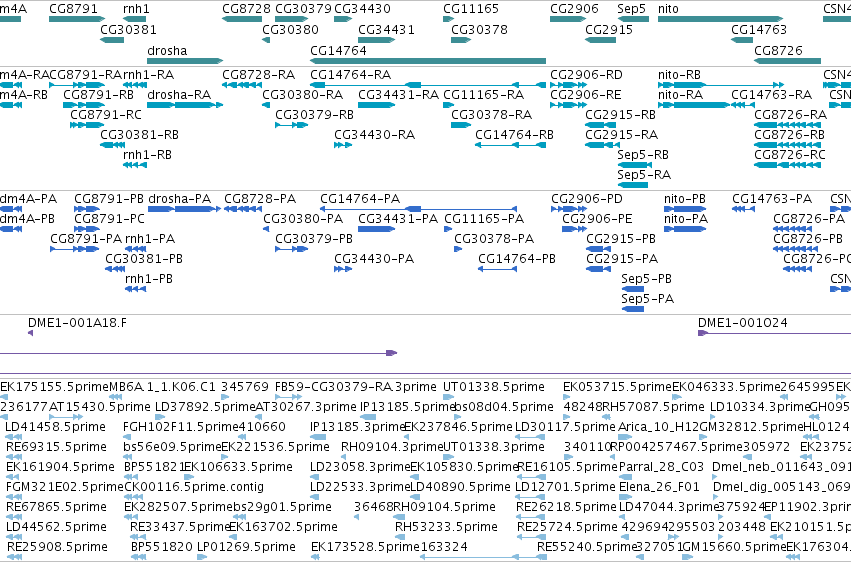Image resolution: width=851 pixels, height=562 pixels.
Task: Select protein CG8728-PA
Action: tap(260, 199)
